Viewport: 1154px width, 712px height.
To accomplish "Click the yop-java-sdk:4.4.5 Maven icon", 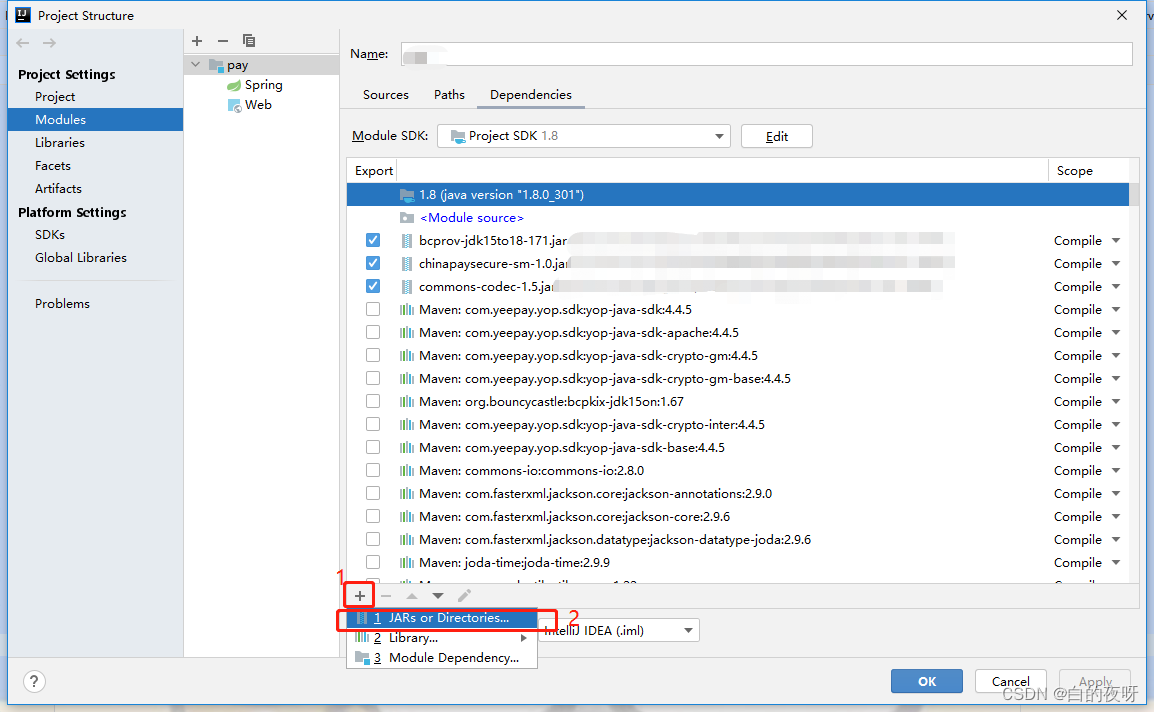I will tap(406, 309).
